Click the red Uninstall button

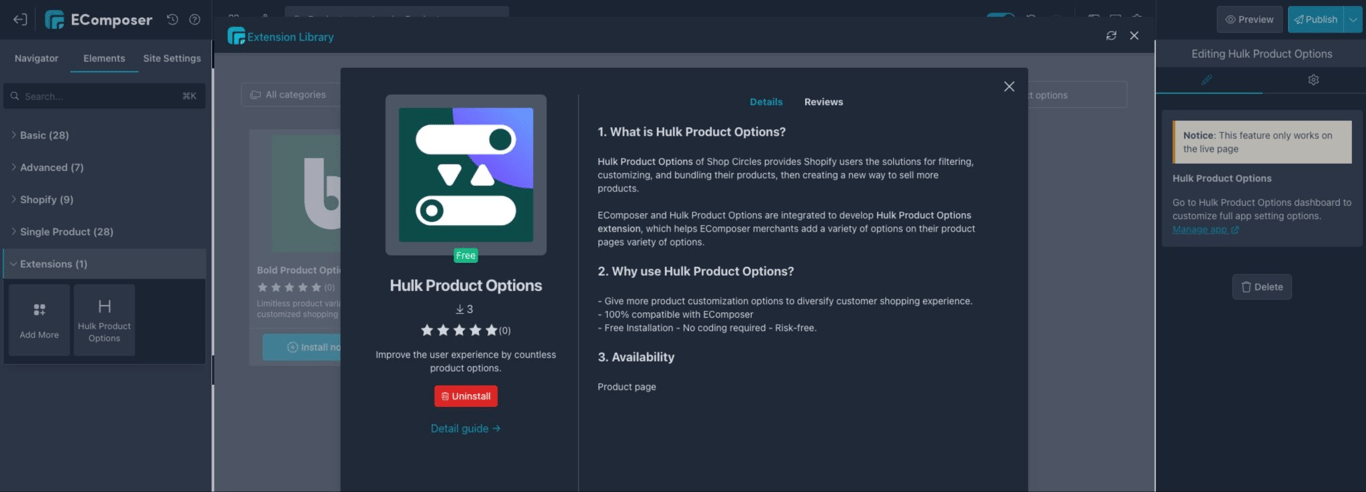[466, 396]
